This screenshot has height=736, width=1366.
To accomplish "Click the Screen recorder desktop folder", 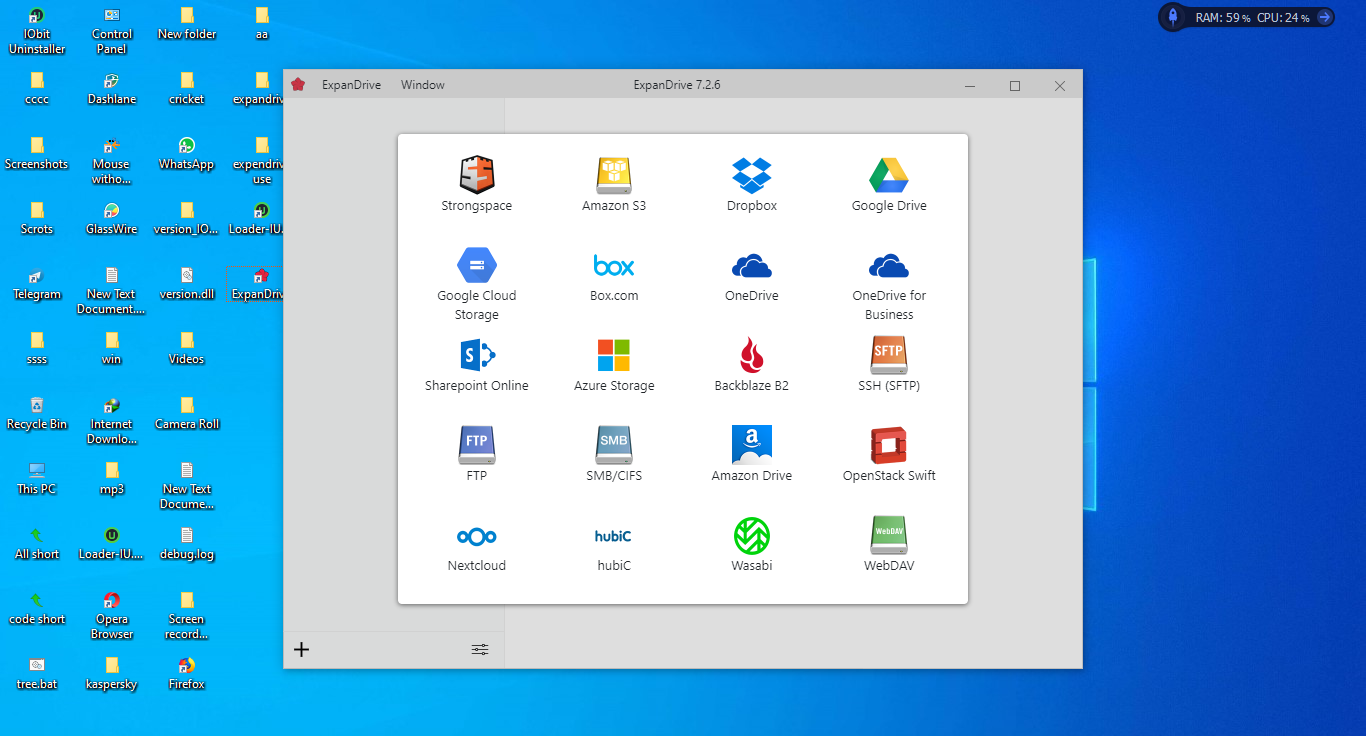I will [x=187, y=615].
